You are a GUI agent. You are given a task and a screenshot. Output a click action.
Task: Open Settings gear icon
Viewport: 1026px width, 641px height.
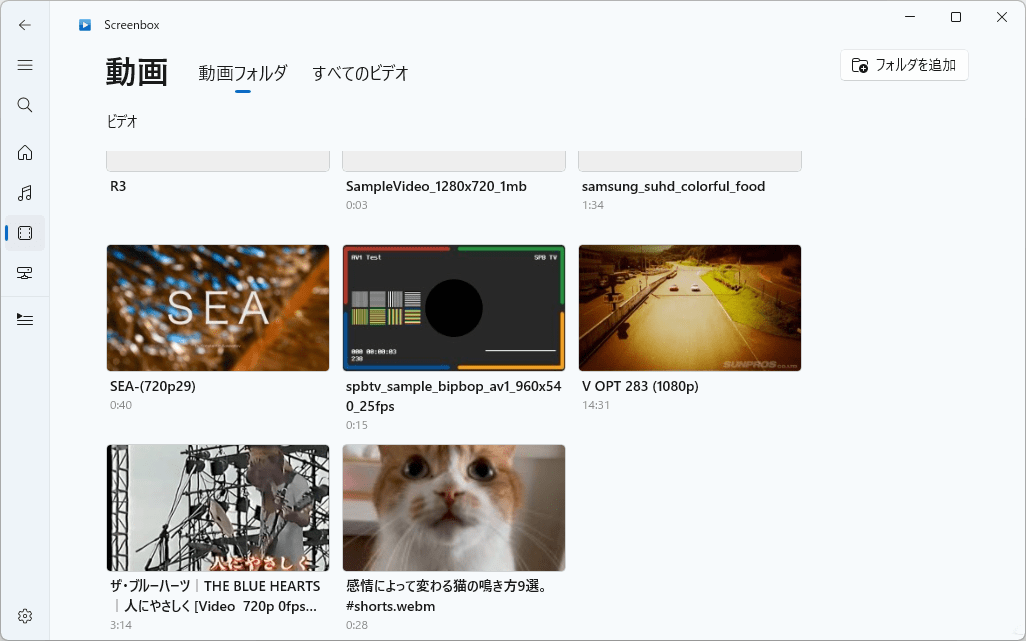pos(25,615)
